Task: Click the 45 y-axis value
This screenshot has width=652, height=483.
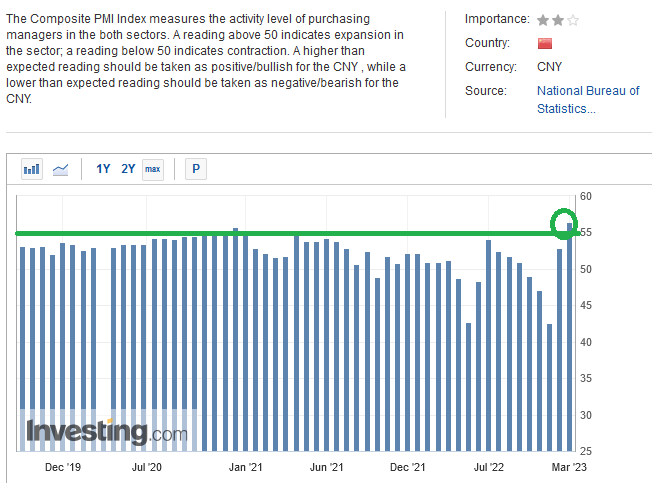Action: click(x=585, y=306)
